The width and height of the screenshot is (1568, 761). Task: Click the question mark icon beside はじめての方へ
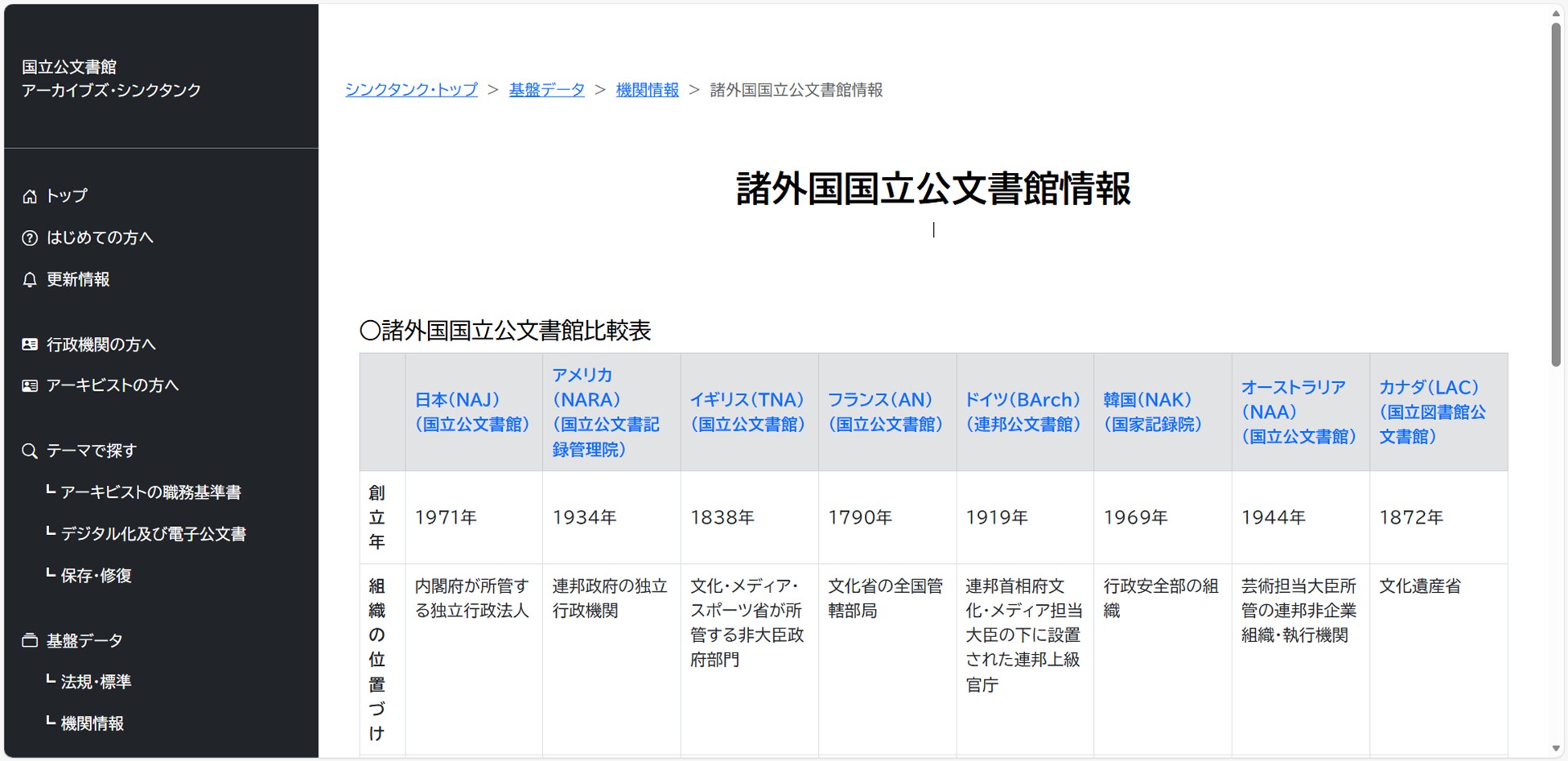30,238
